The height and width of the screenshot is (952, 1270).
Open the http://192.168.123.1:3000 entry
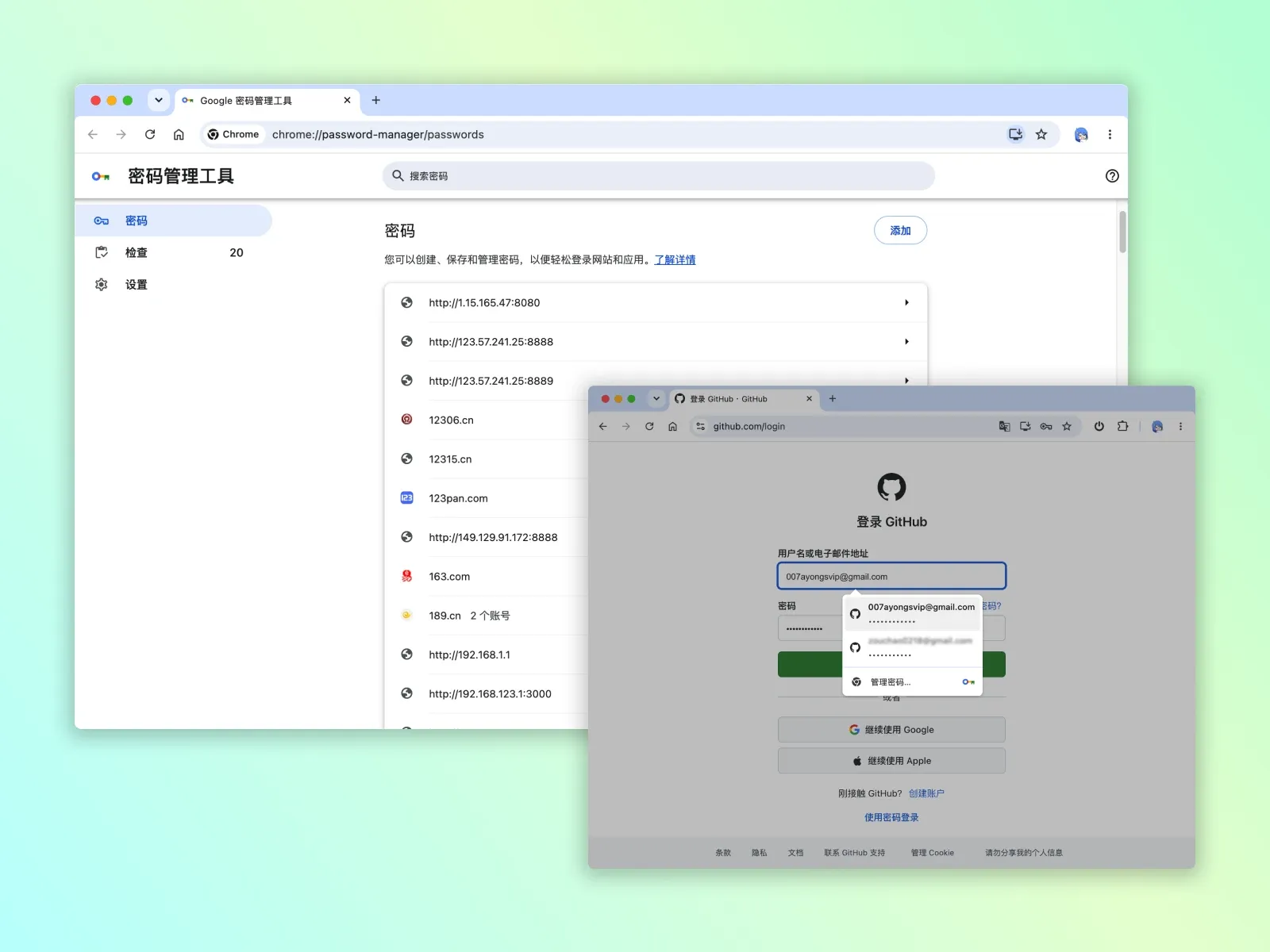click(x=487, y=693)
